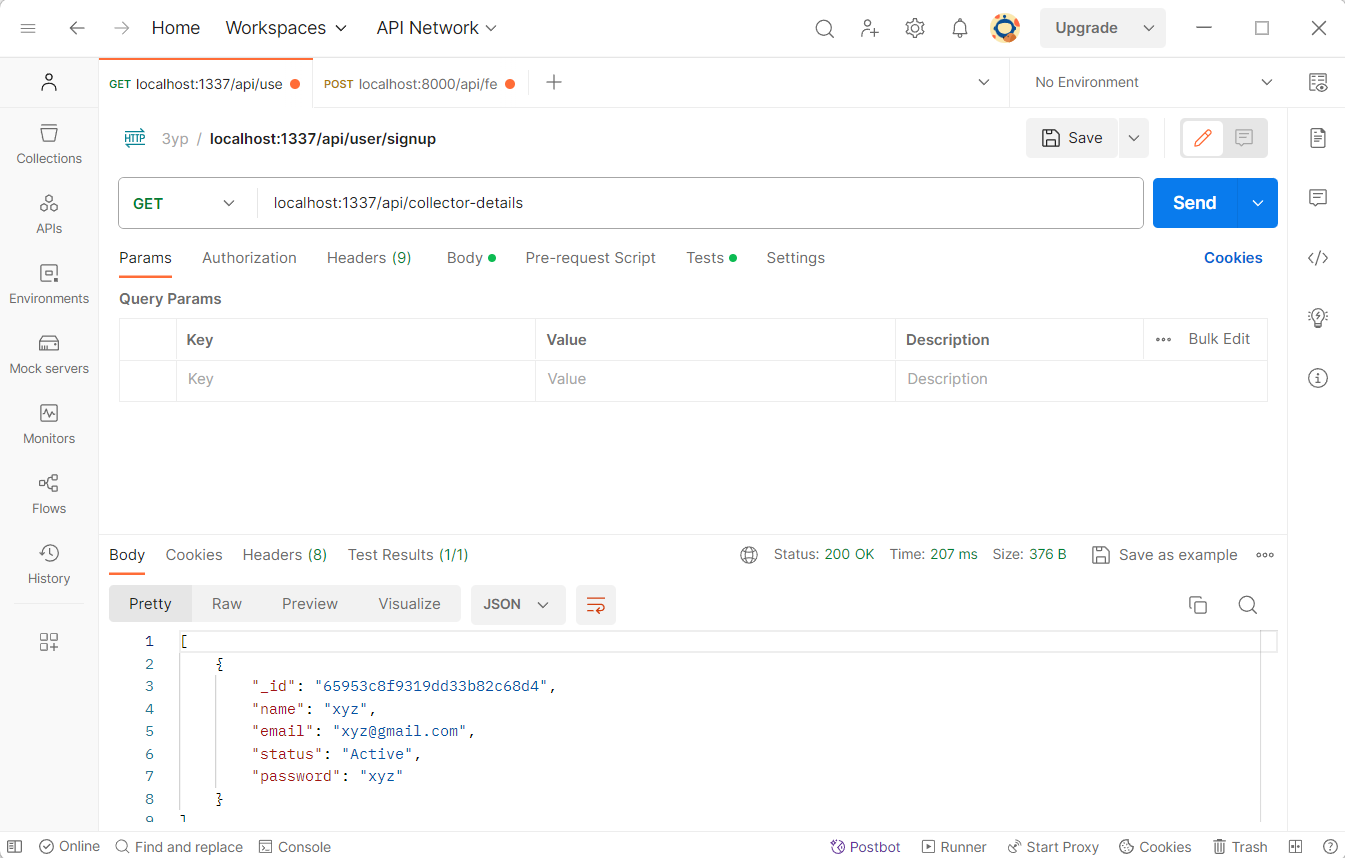Click the query param Key field
The image size is (1345, 858).
[x=356, y=380]
